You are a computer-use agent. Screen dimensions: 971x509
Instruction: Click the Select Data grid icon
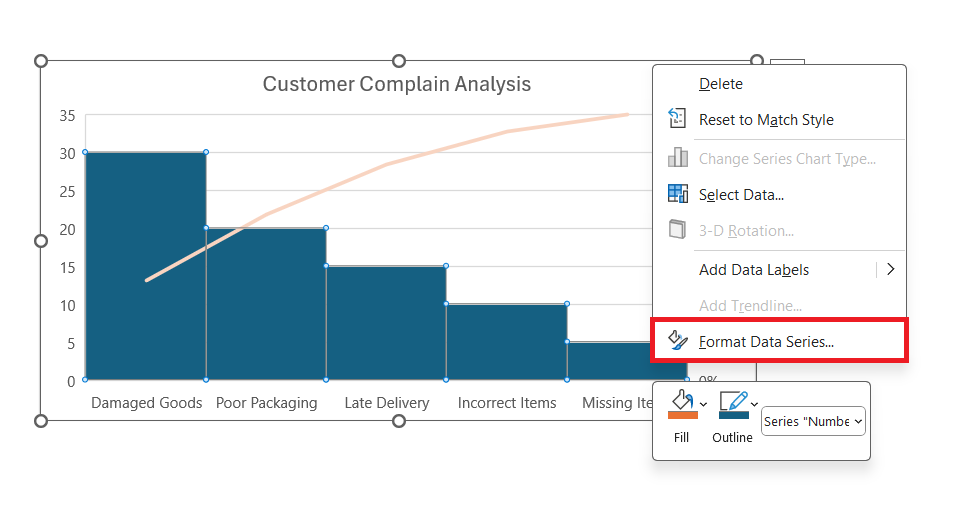(x=677, y=193)
